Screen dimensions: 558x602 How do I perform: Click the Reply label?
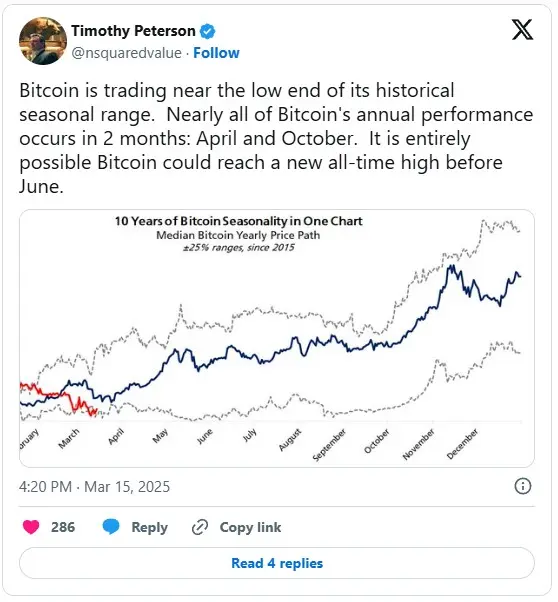pyautogui.click(x=149, y=528)
